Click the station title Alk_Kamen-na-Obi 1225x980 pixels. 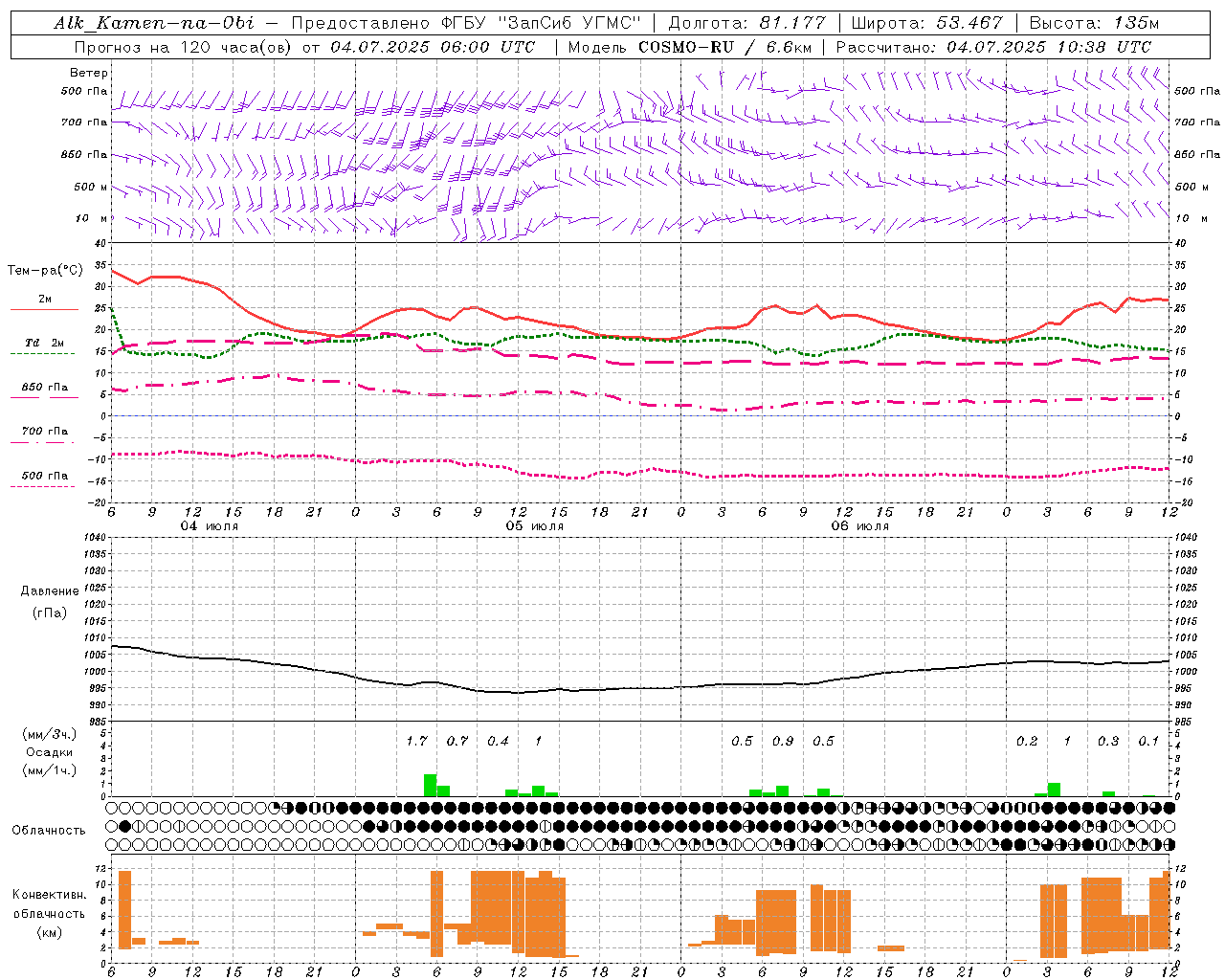(154, 23)
